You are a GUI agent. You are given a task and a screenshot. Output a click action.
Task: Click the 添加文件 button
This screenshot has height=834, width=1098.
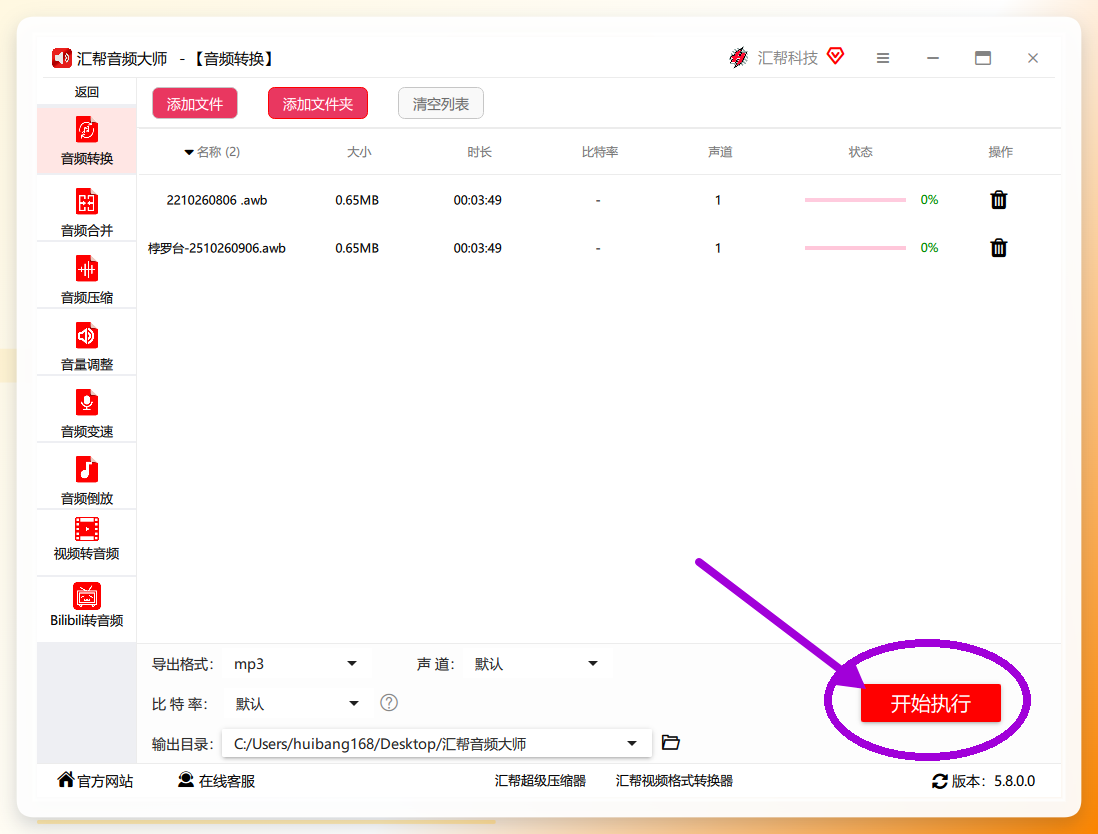[195, 104]
